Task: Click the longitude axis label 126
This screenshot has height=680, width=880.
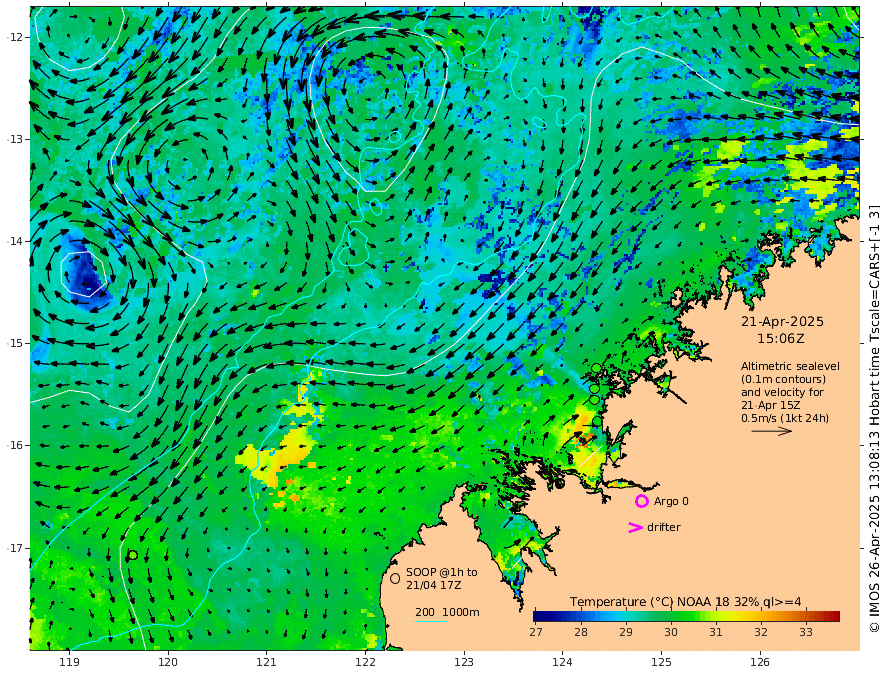Action: click(760, 662)
